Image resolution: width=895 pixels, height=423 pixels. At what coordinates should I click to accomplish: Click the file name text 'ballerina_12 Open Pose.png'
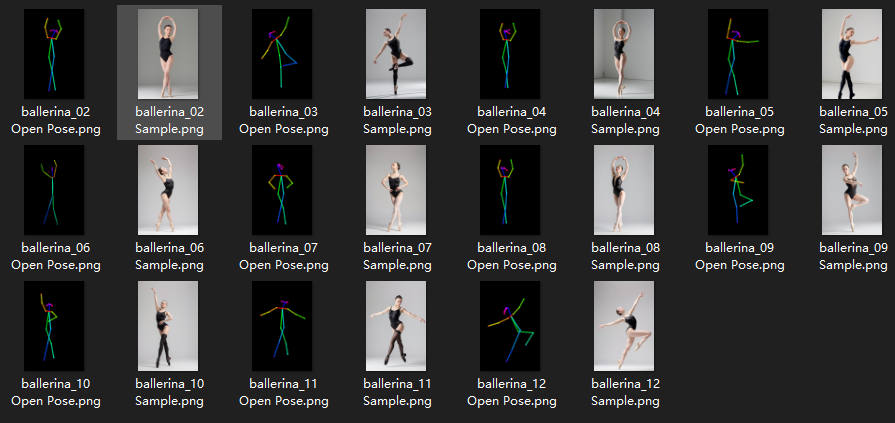pos(511,392)
